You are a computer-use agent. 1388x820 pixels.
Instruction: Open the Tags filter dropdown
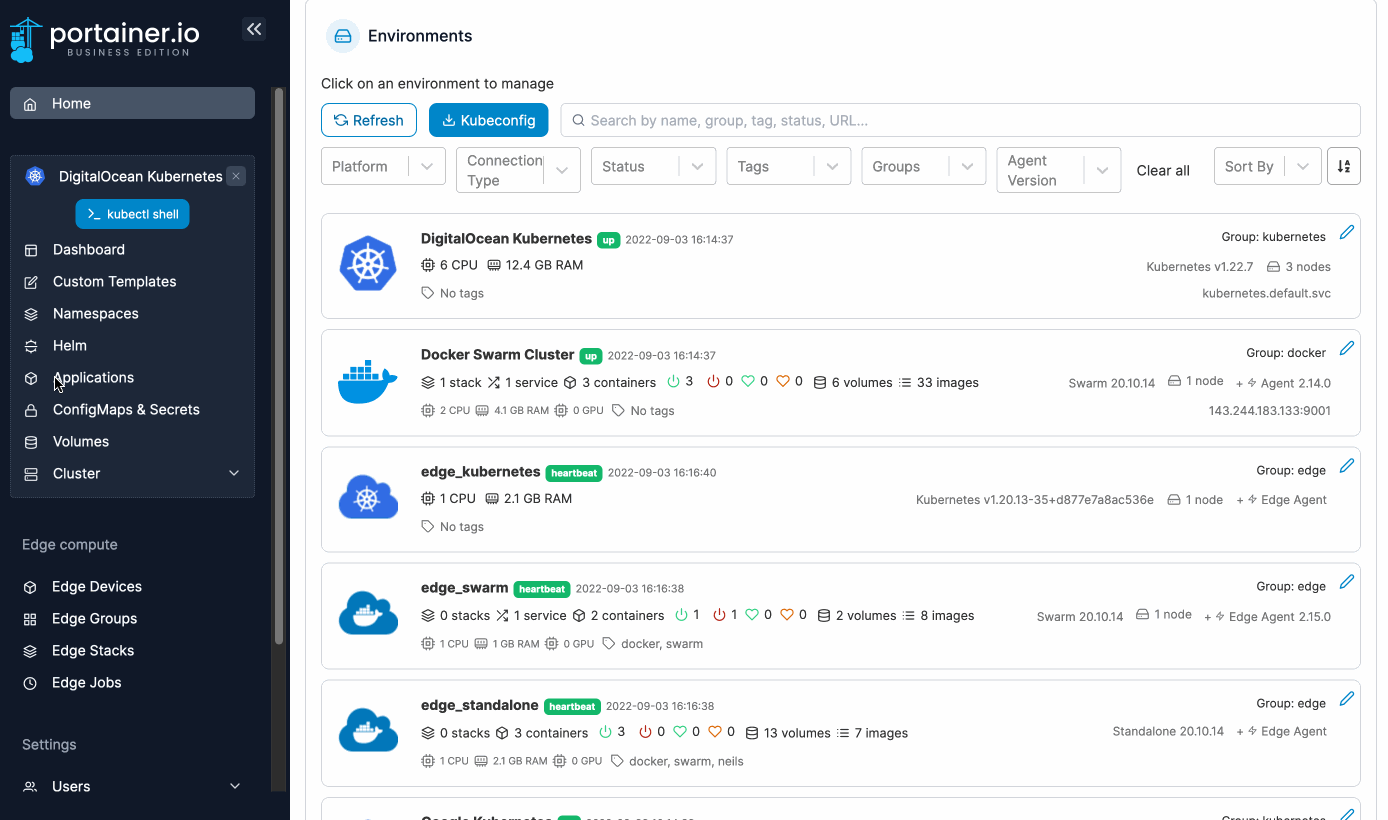[789, 166]
